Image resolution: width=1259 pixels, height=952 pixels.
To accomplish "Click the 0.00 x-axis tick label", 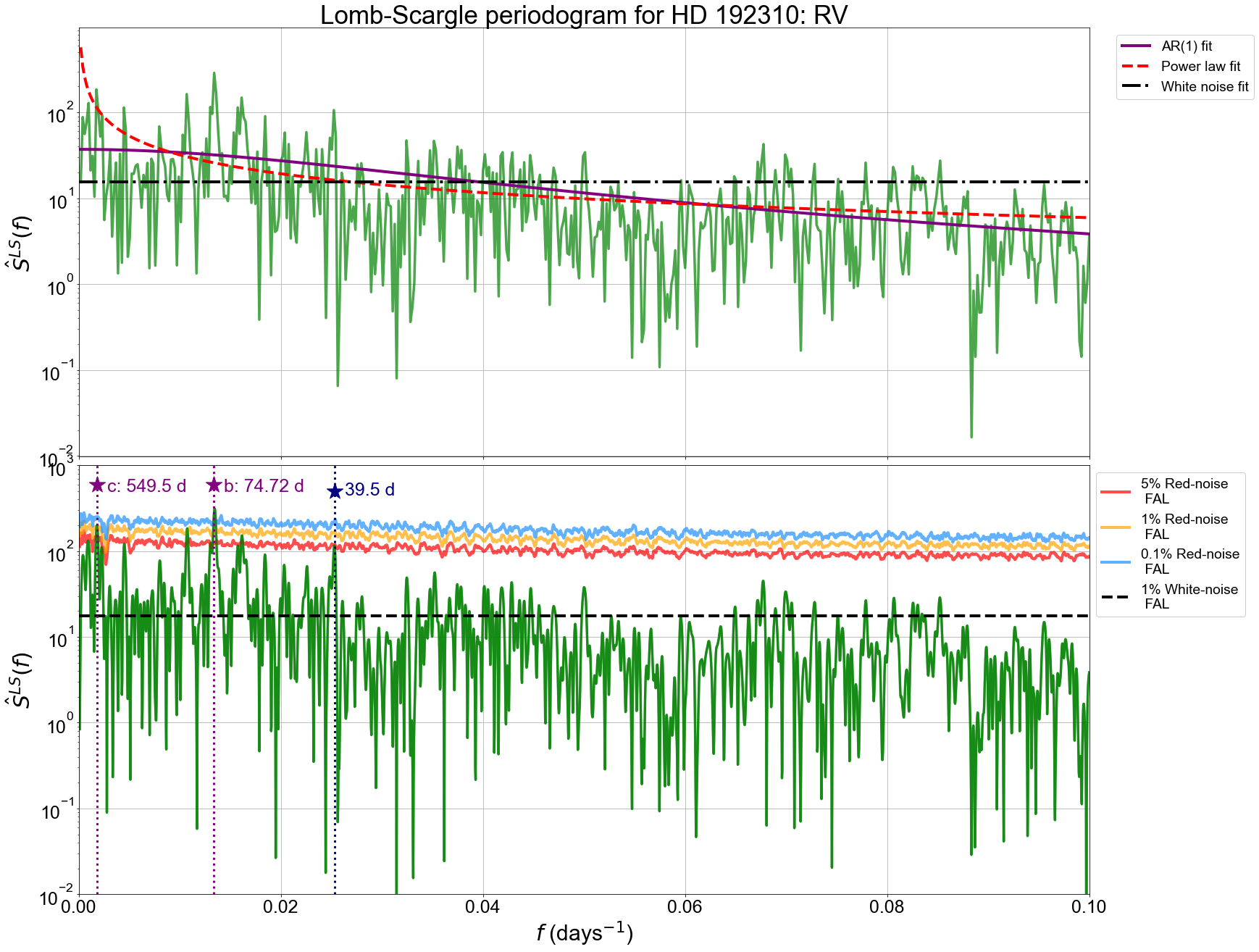I will (x=79, y=907).
